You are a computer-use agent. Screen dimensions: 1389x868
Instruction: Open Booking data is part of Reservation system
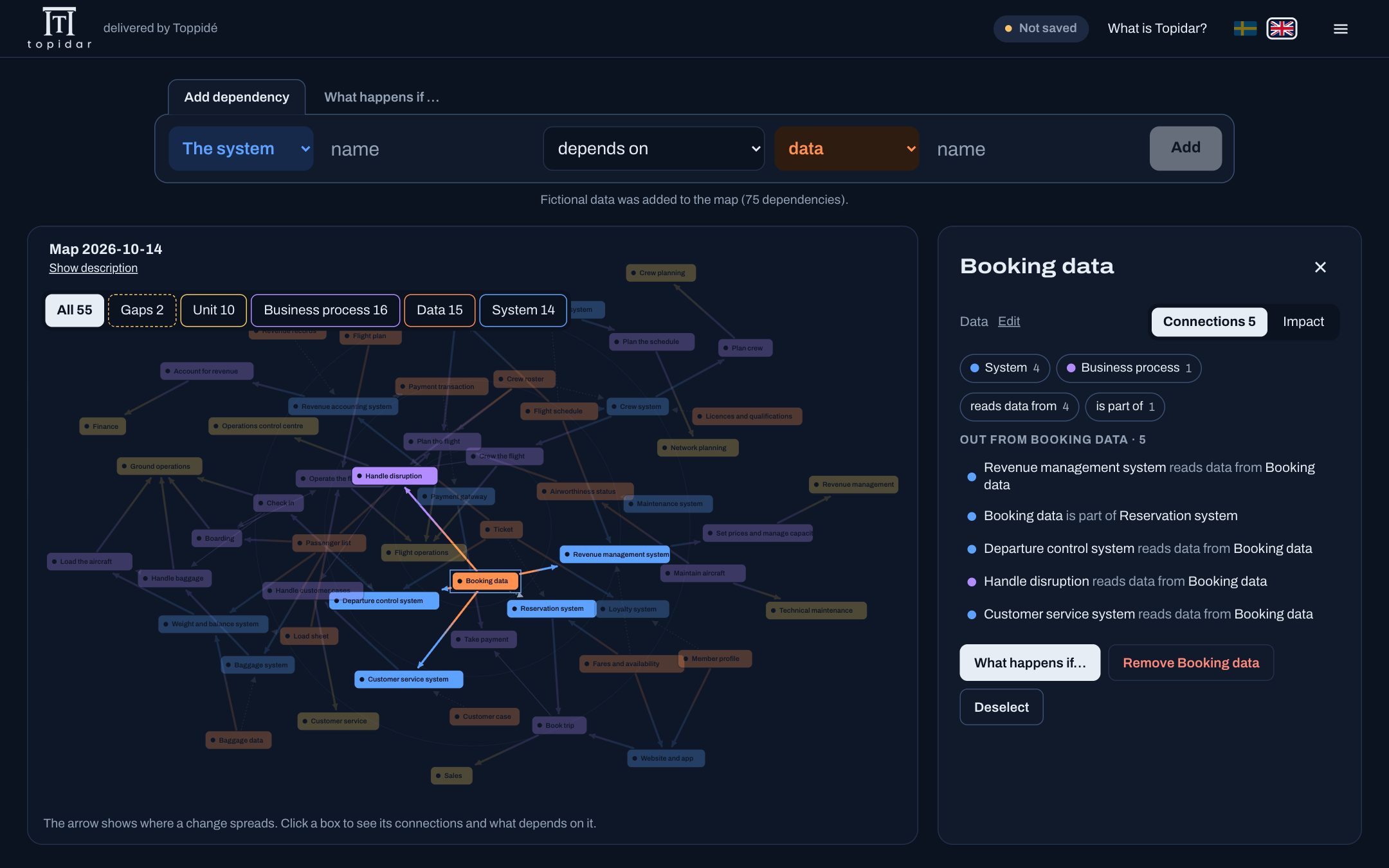[1110, 516]
